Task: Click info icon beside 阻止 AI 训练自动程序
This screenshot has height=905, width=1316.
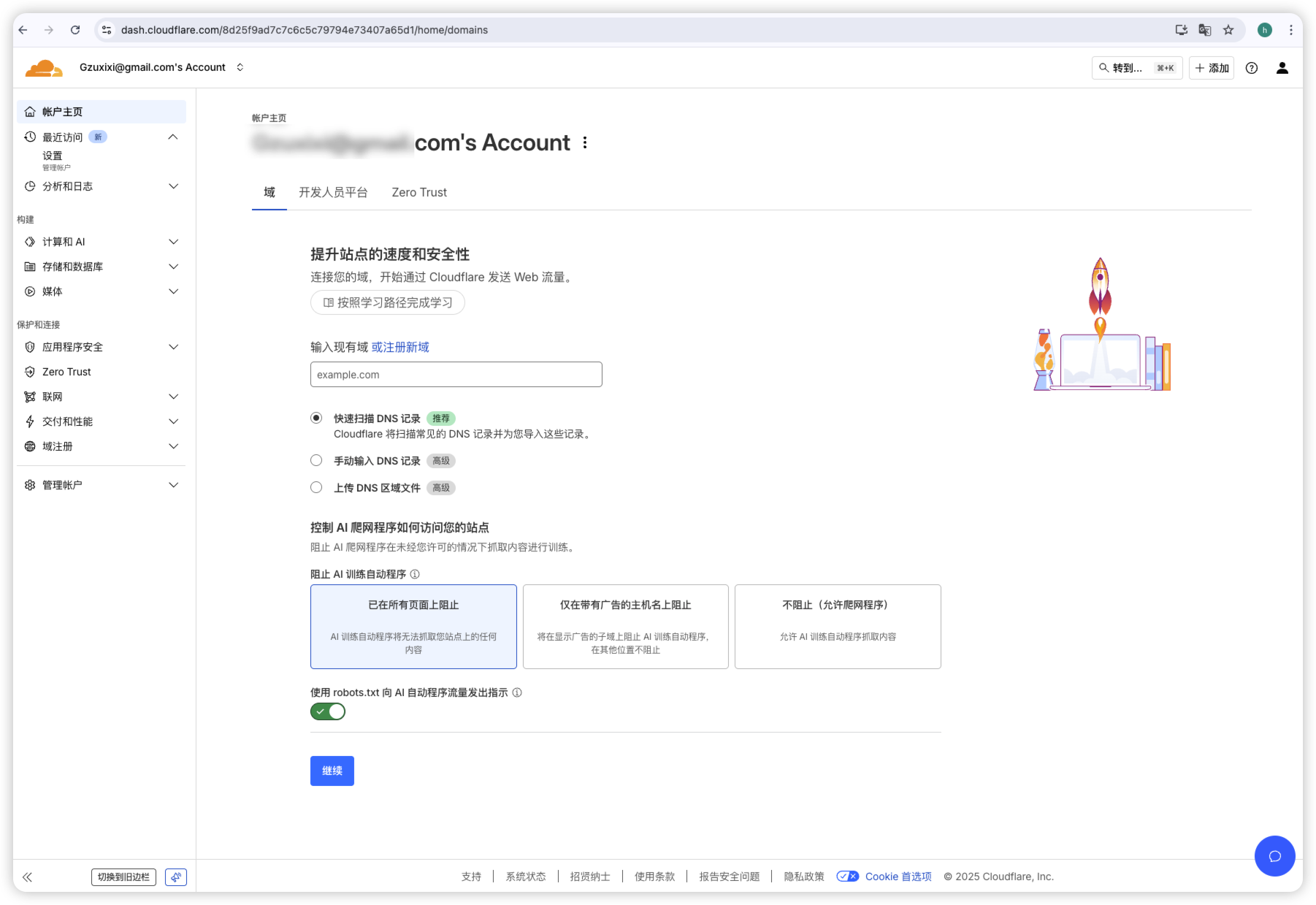Action: [415, 574]
